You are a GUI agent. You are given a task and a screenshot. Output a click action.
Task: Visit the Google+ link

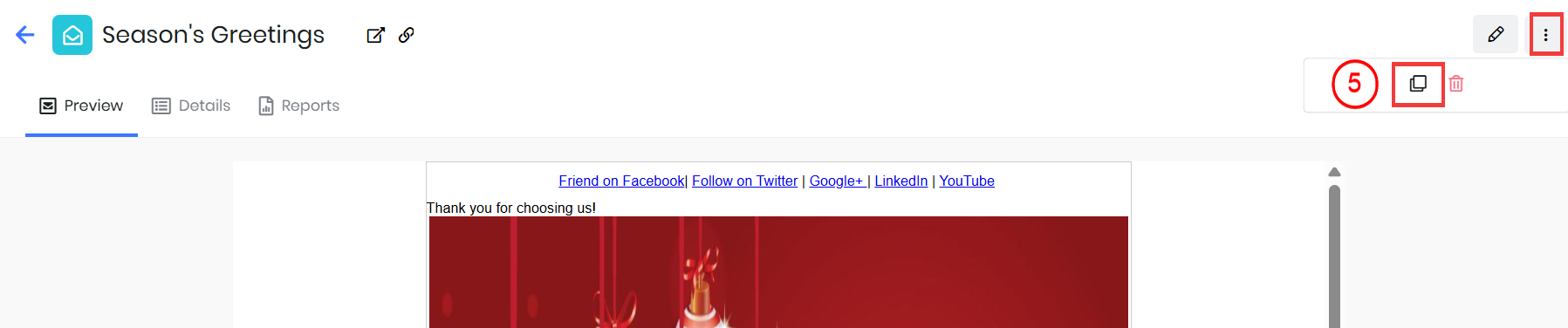pyautogui.click(x=836, y=181)
